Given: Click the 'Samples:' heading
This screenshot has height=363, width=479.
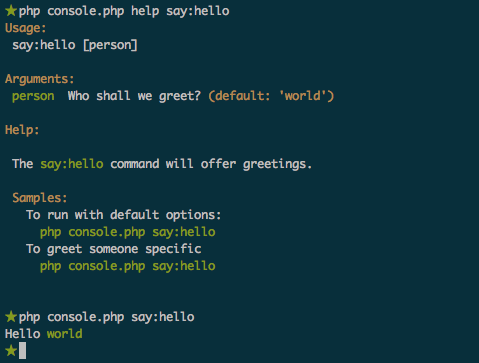Looking at the screenshot, I should pos(40,198).
